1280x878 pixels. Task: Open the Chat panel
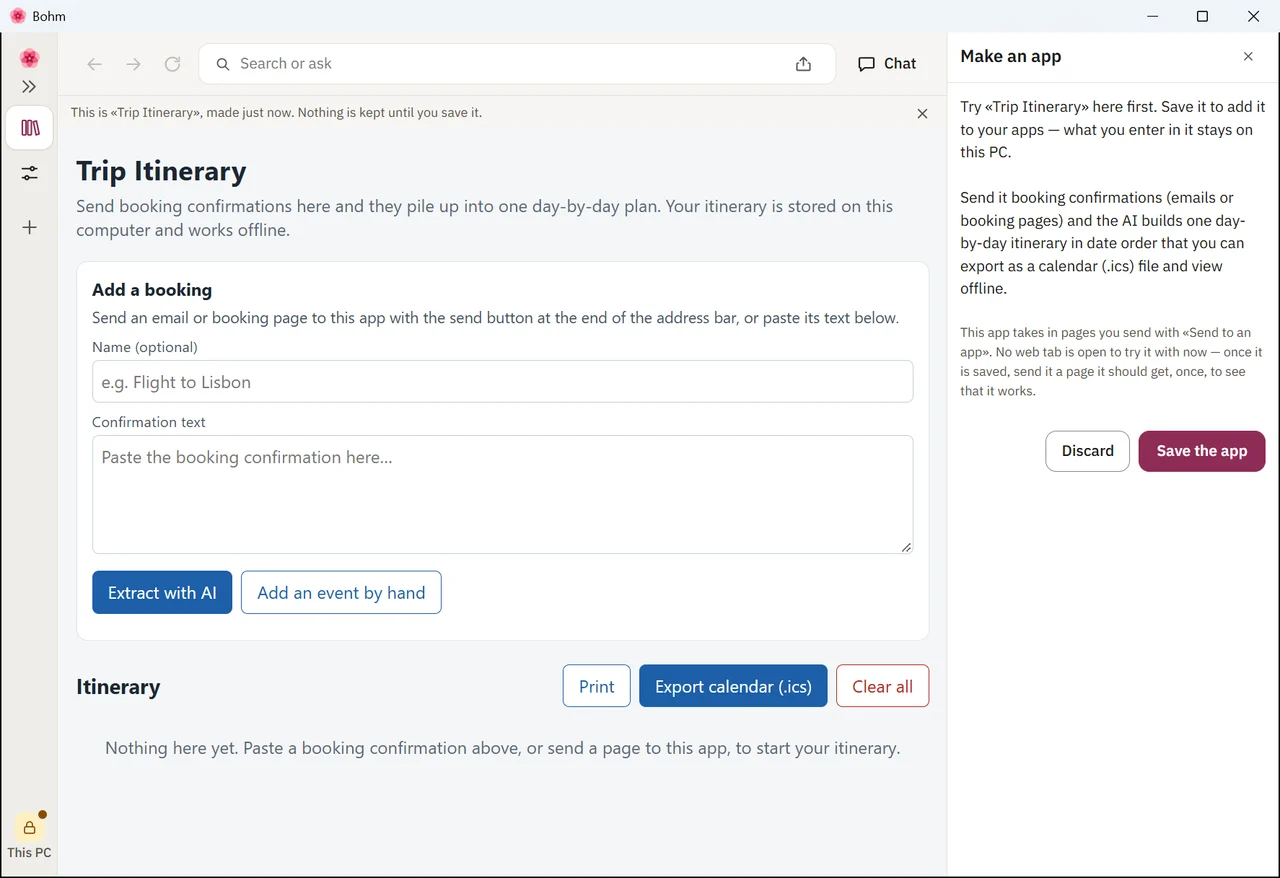[x=886, y=64]
